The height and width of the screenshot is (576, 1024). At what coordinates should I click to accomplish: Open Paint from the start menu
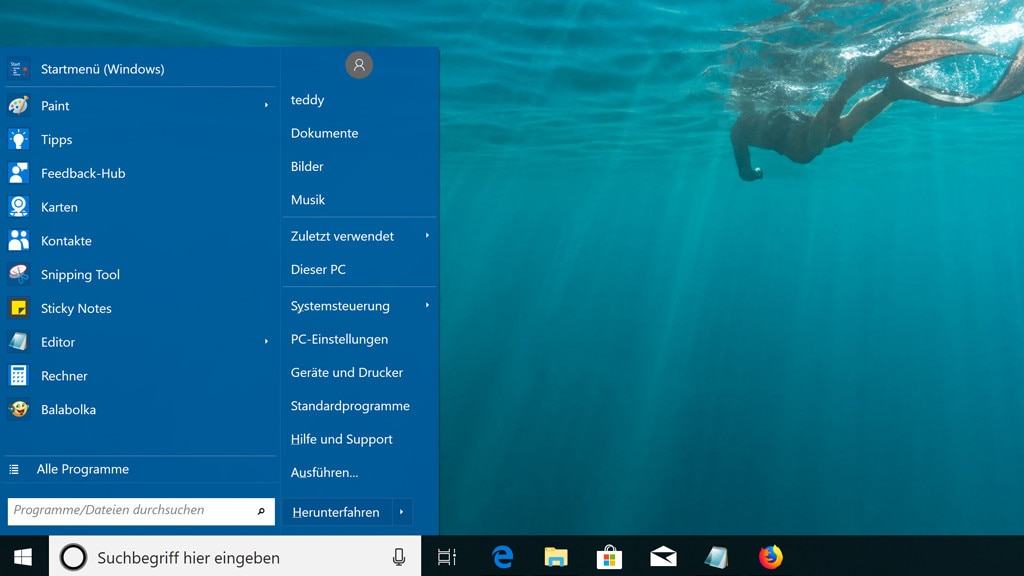(55, 105)
